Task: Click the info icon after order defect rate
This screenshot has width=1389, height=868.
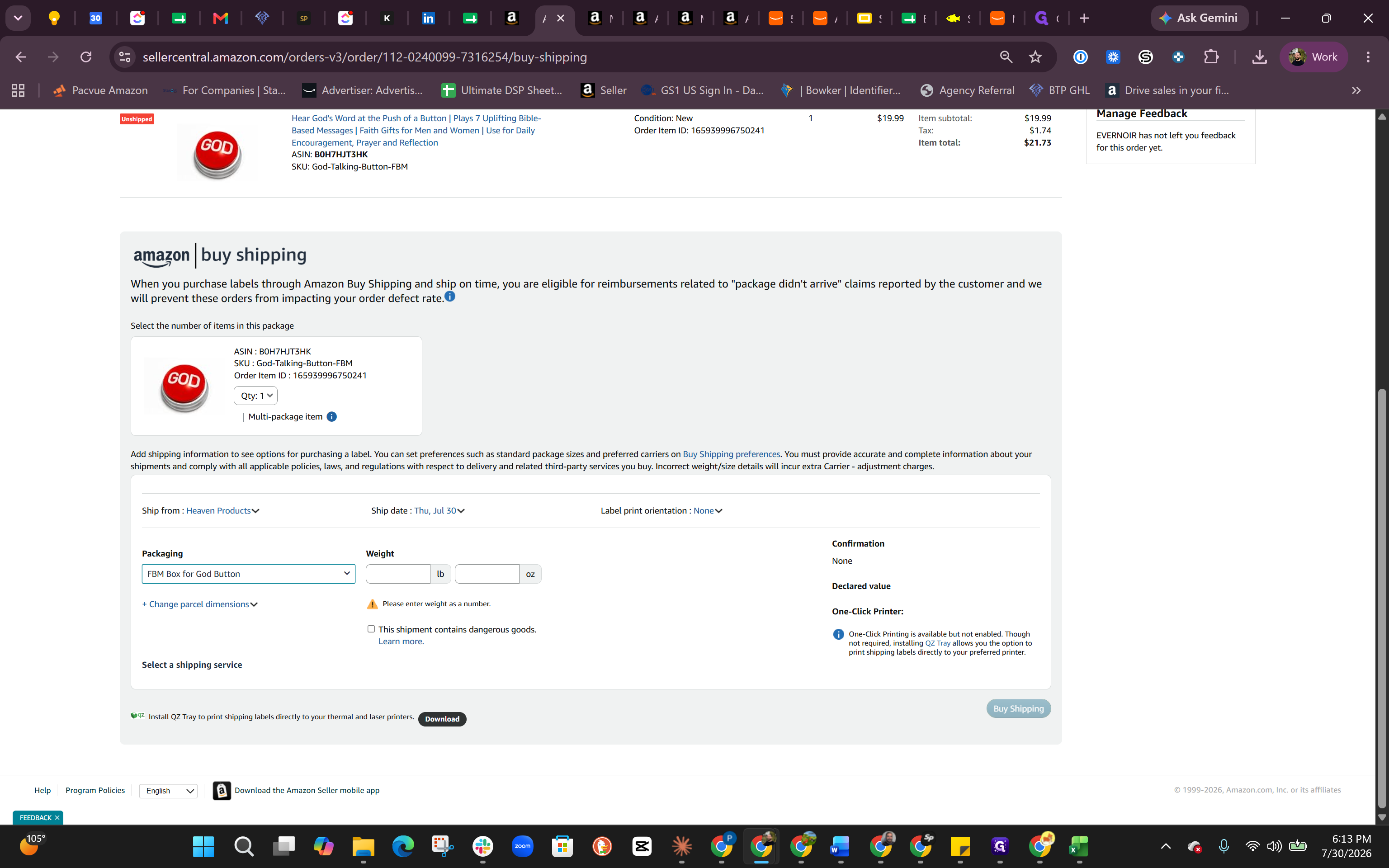Action: (x=450, y=296)
